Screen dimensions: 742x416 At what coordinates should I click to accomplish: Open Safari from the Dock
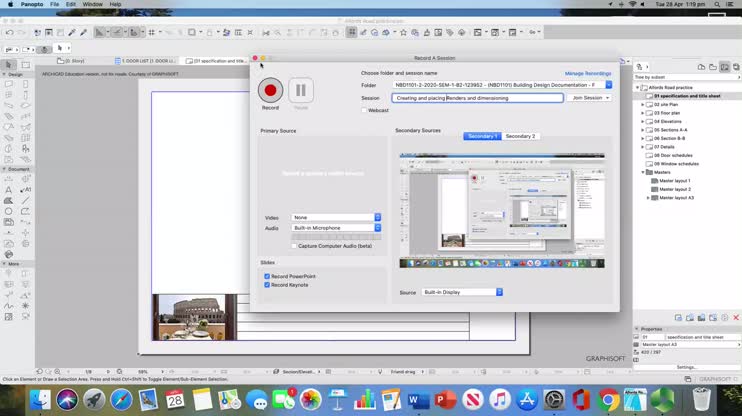tap(121, 399)
